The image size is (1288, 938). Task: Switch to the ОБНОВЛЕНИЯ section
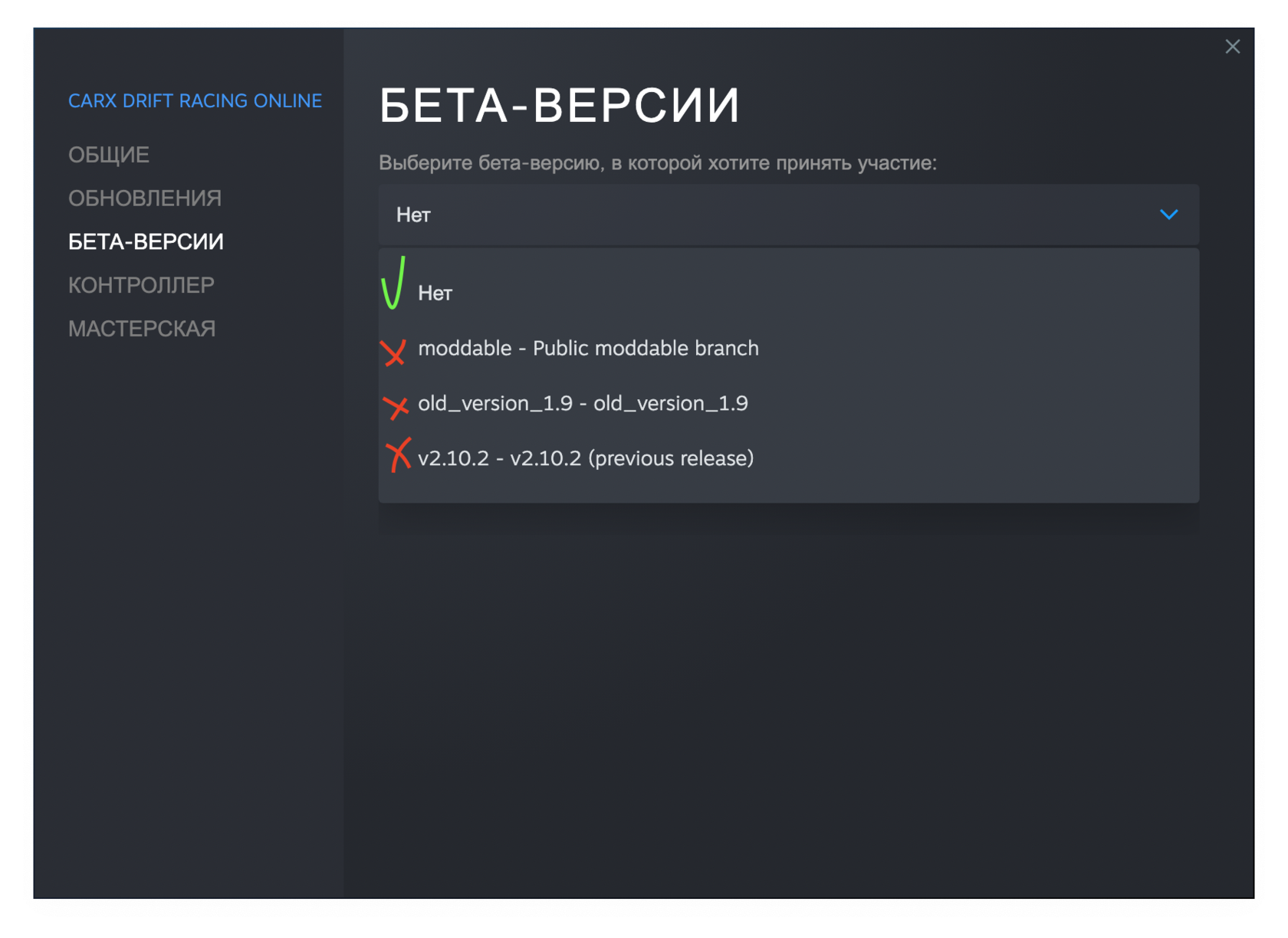point(145,198)
